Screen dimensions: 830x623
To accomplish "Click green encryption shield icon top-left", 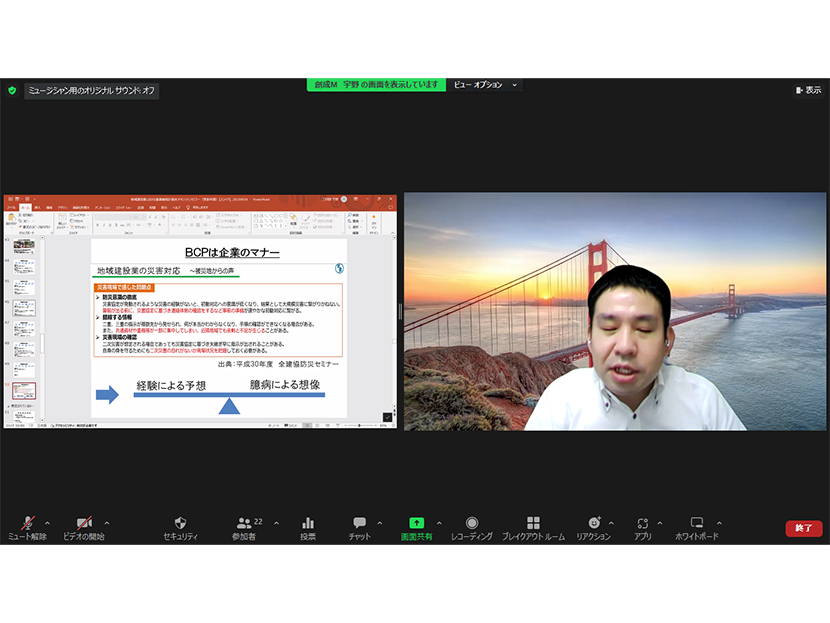I will click(x=12, y=90).
